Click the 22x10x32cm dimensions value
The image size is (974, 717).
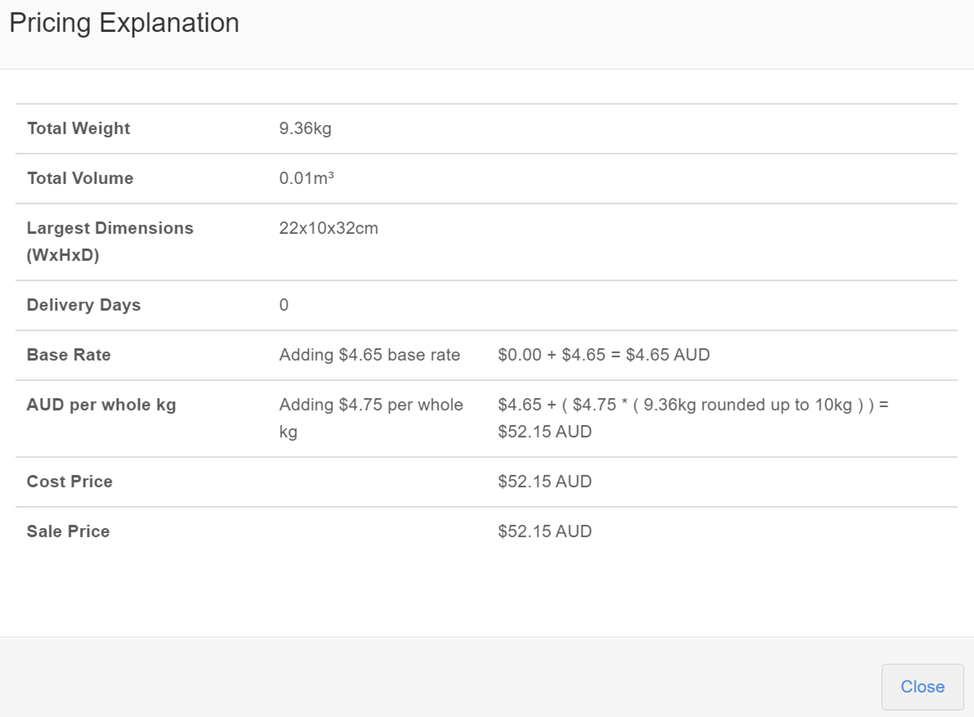pos(328,228)
